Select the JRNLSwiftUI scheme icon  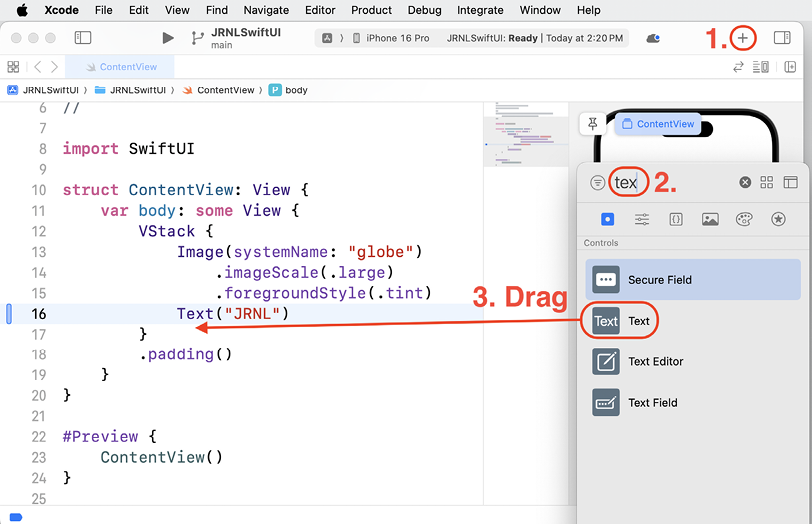(x=327, y=38)
